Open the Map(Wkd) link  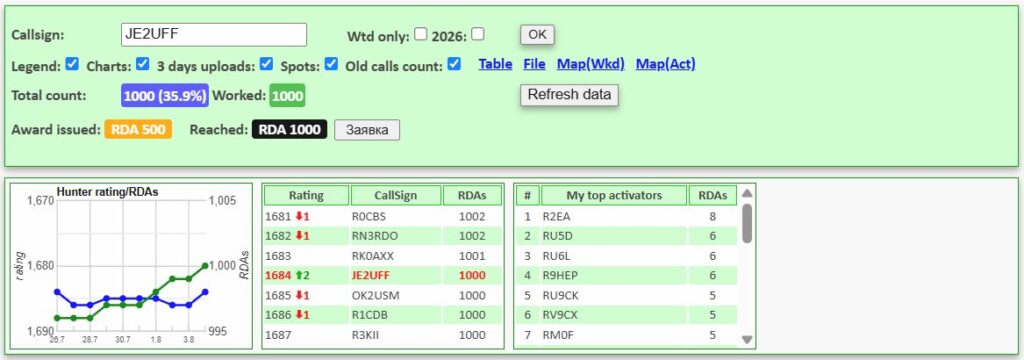590,64
